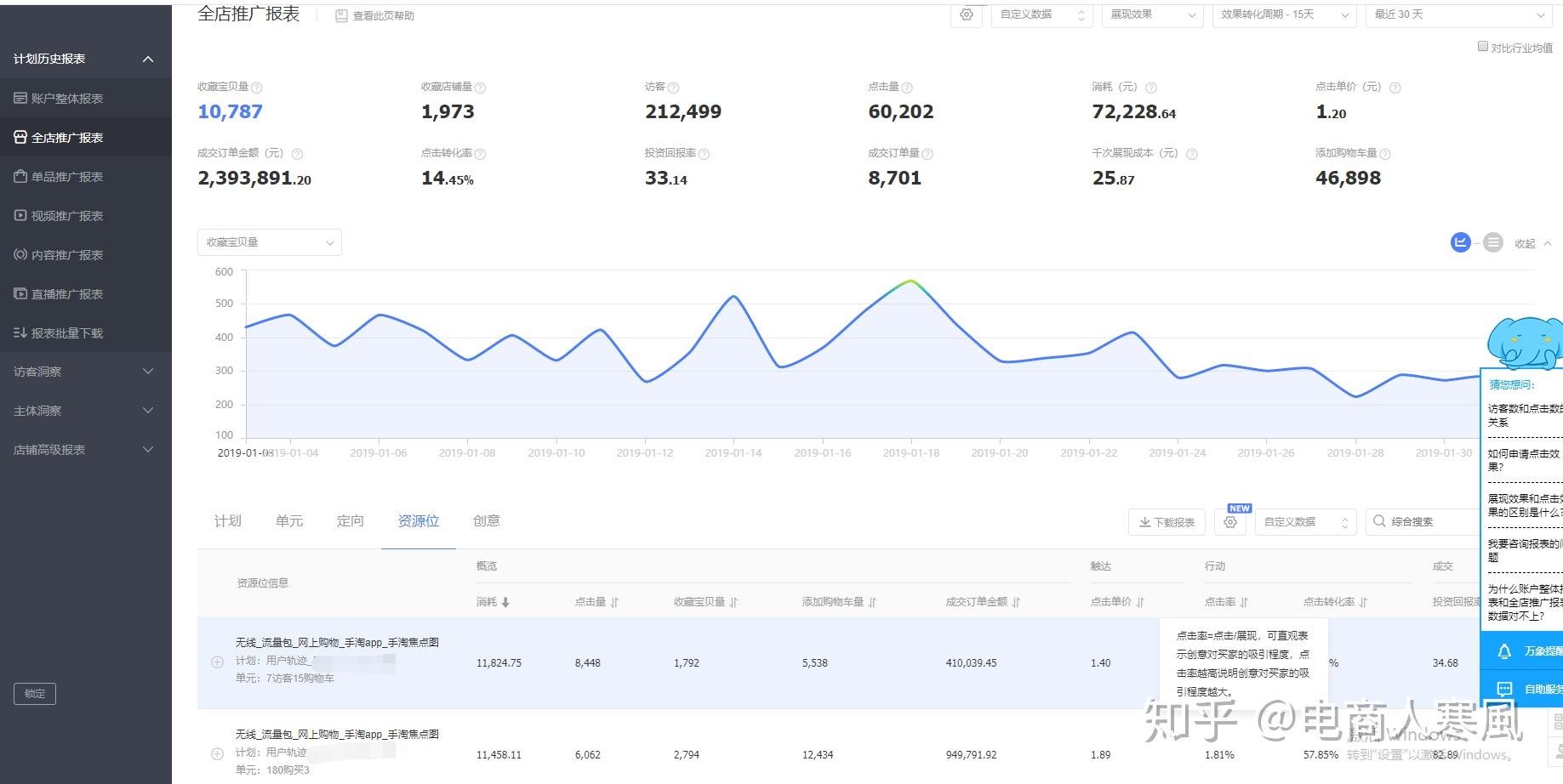Toggle 锁定 sidebar button
The image size is (1563, 784).
pyautogui.click(x=35, y=694)
